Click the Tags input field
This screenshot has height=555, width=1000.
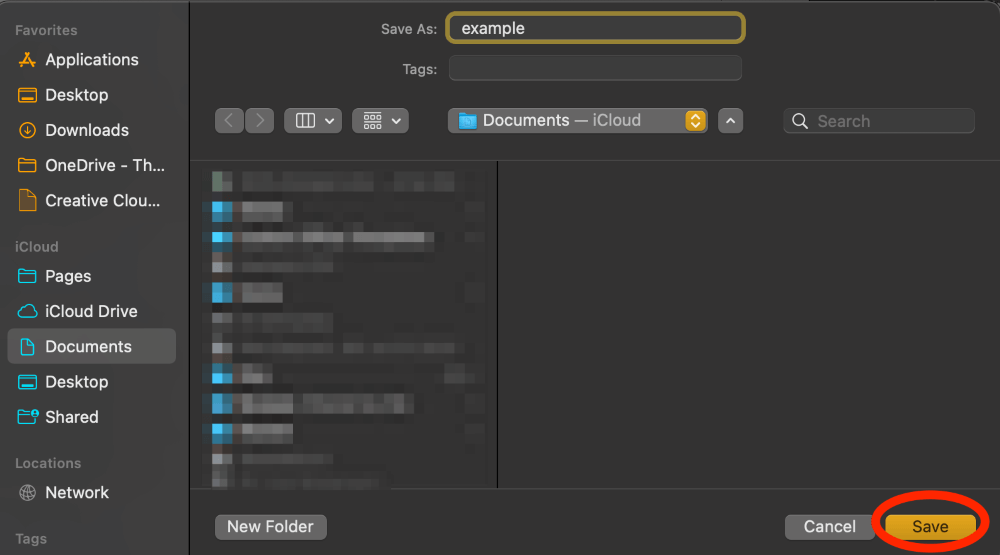point(596,68)
